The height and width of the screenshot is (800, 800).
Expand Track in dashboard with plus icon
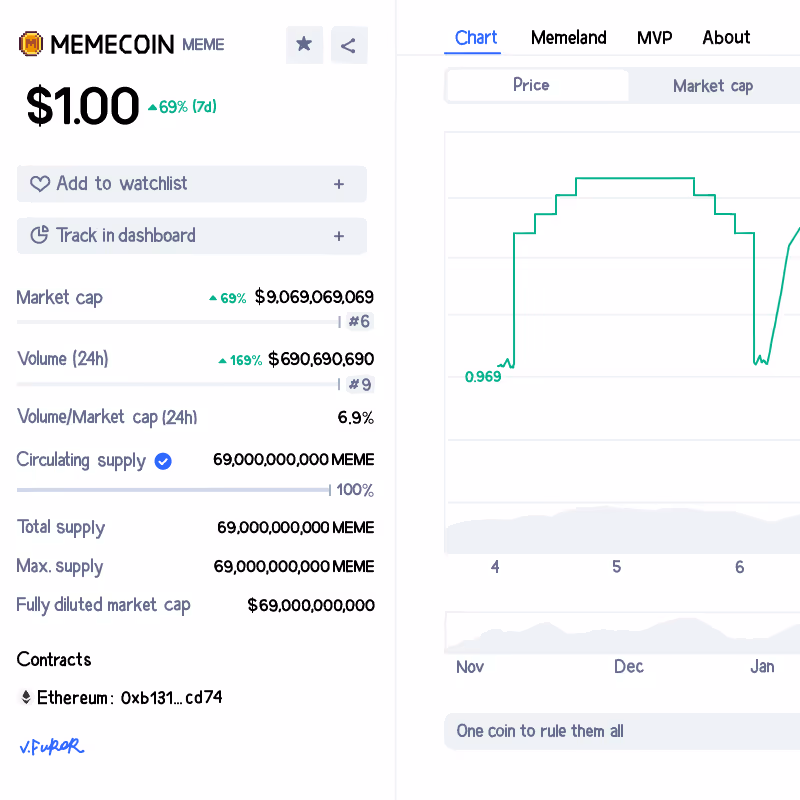pyautogui.click(x=339, y=236)
